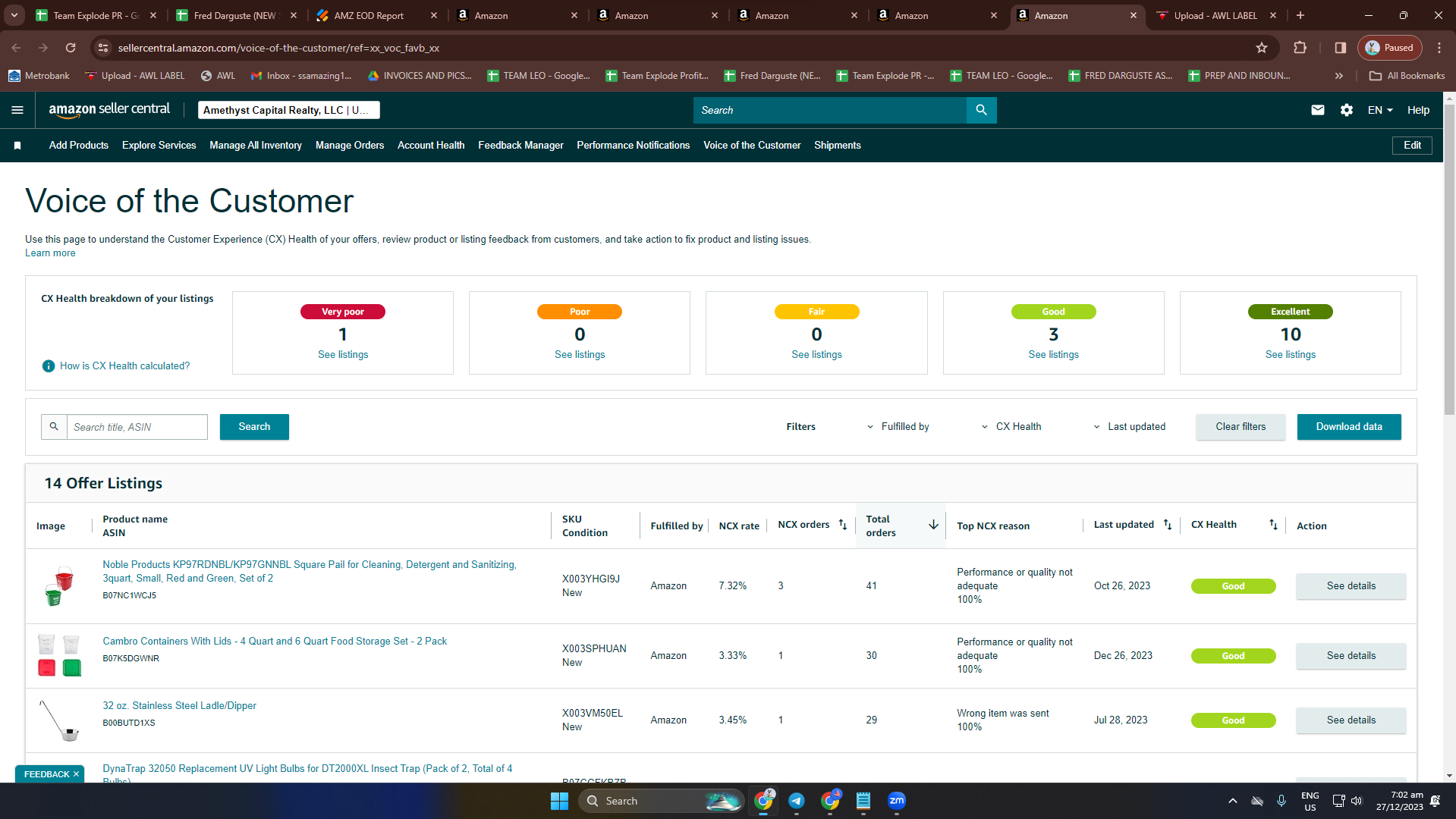Open Performance Notifications
Screen dimensions: 1456x819
634,146
